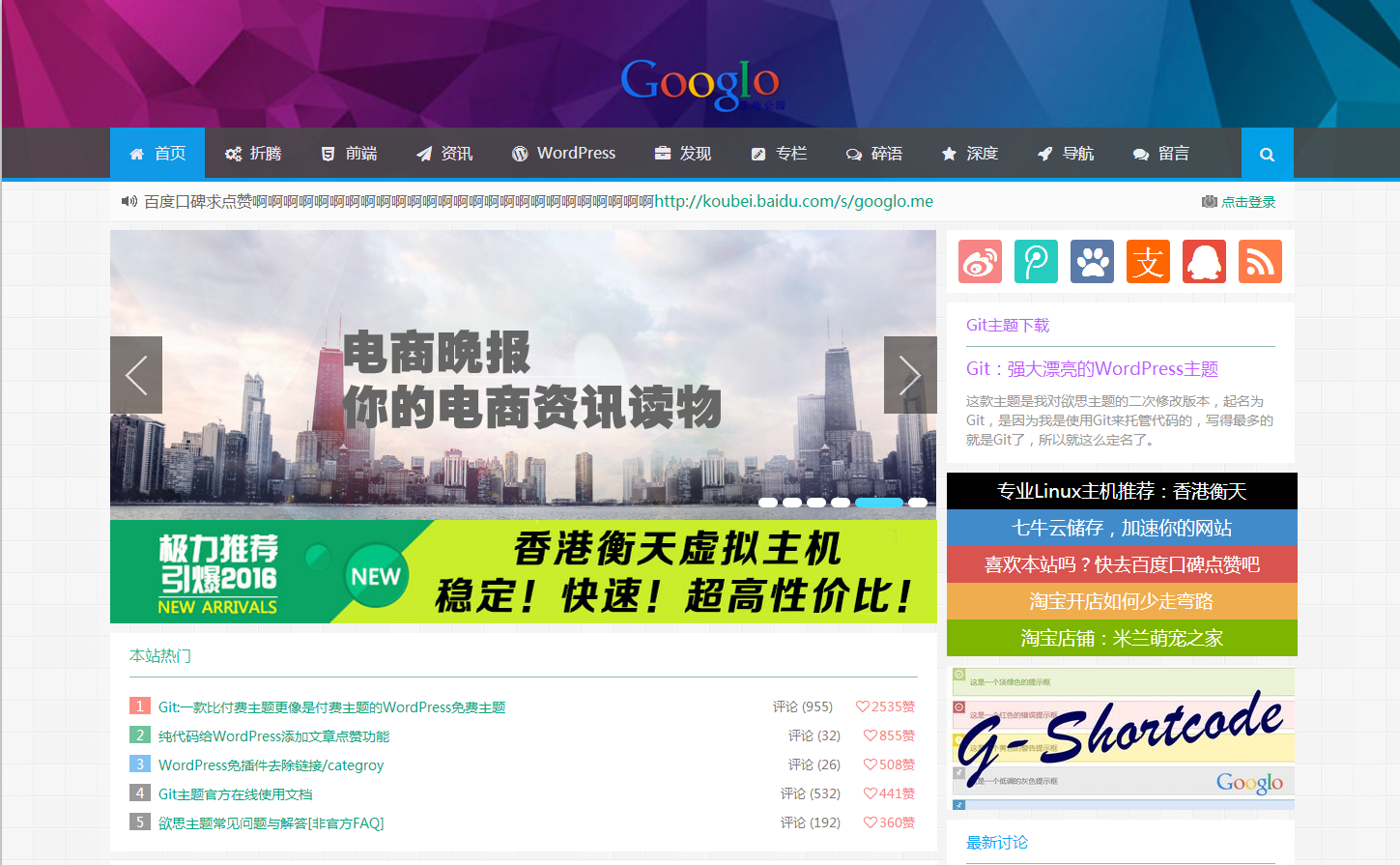Open the Weibo social icon
The height and width of the screenshot is (865, 1400).
pos(980,261)
